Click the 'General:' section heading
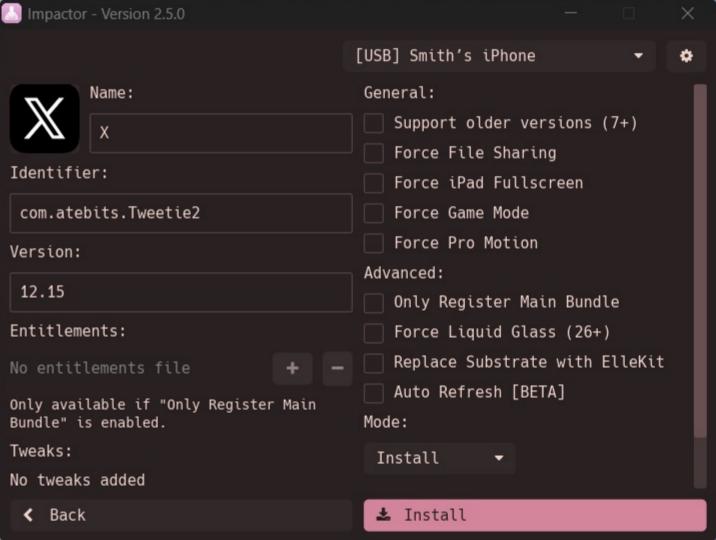 click(399, 93)
